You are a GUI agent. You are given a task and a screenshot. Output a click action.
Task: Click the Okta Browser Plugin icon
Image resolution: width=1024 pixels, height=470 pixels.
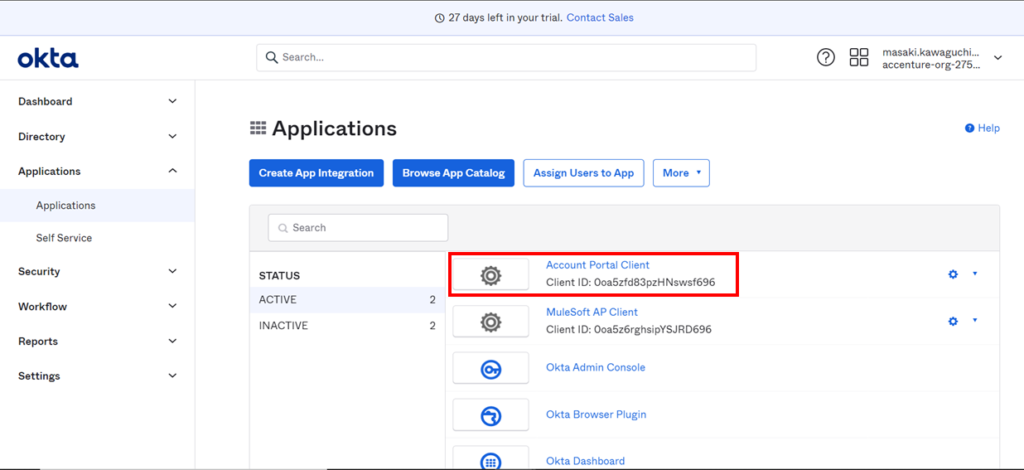click(x=490, y=415)
